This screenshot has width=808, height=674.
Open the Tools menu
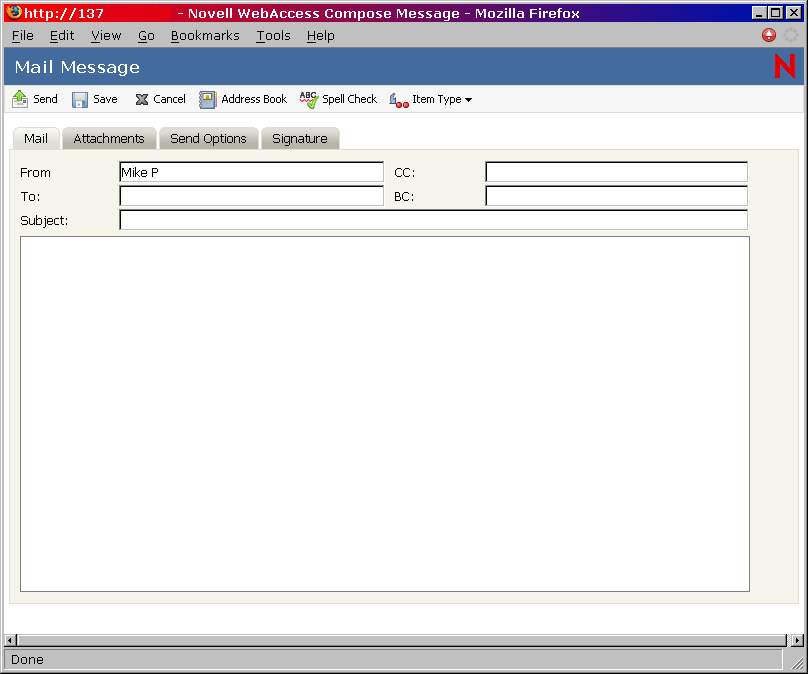point(274,36)
